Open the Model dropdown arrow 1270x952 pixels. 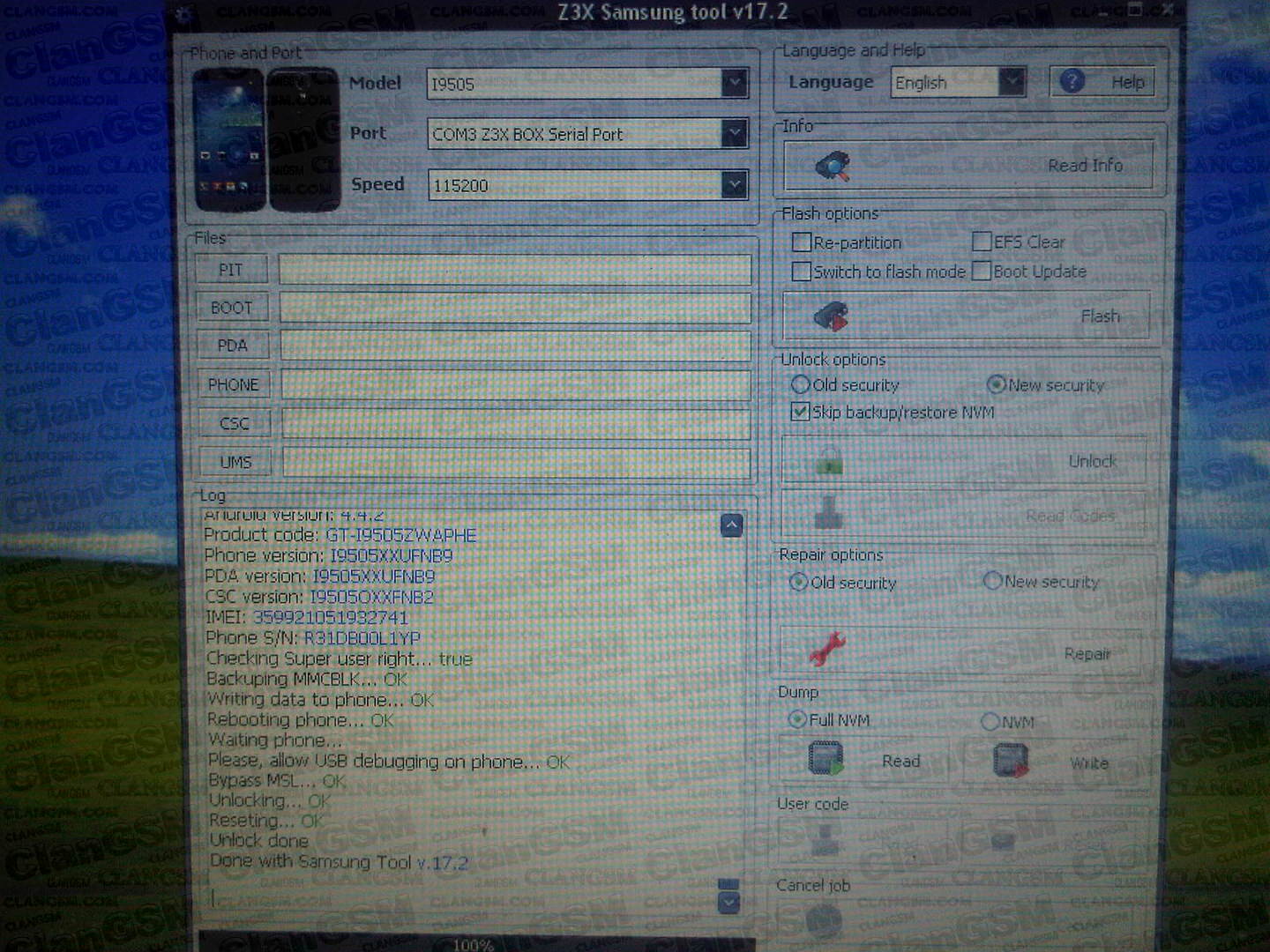(x=734, y=83)
